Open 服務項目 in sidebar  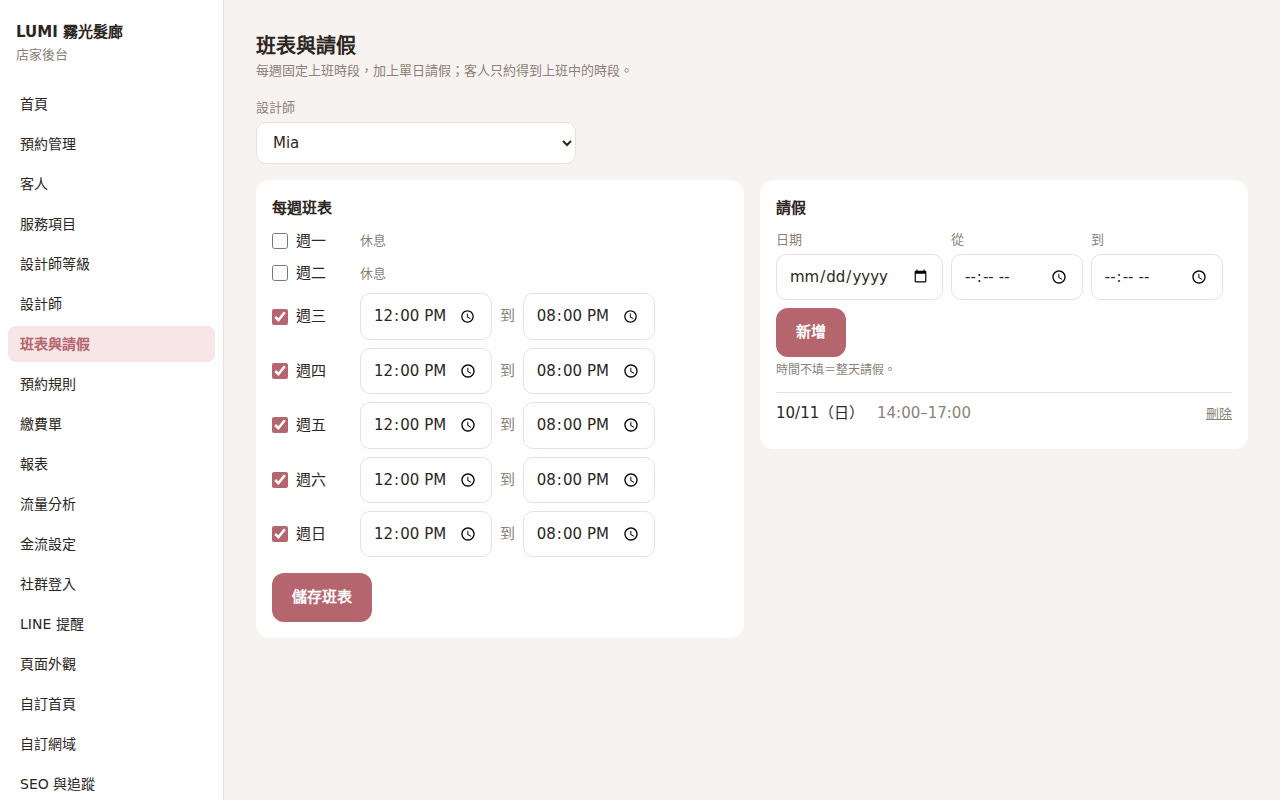click(111, 224)
